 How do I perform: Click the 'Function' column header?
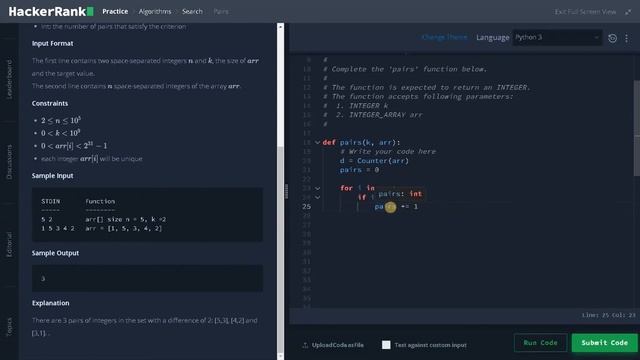pos(100,201)
